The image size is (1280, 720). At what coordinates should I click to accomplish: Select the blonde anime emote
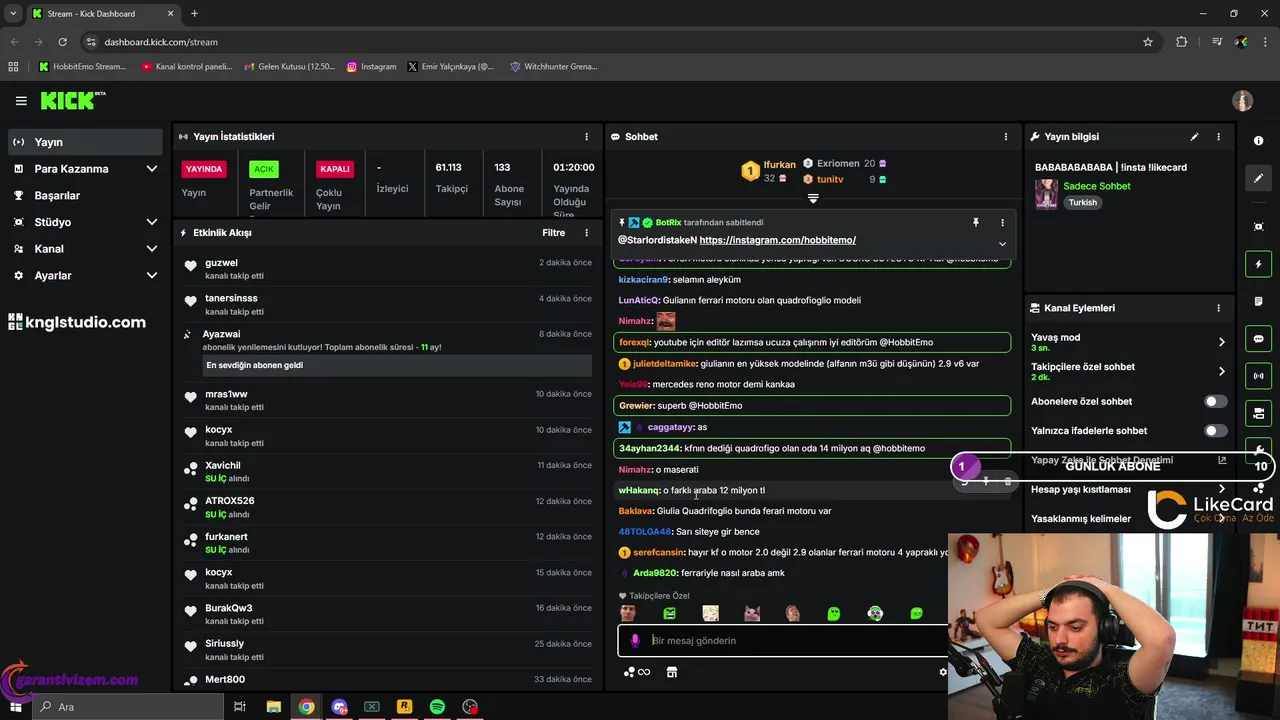pyautogui.click(x=710, y=613)
